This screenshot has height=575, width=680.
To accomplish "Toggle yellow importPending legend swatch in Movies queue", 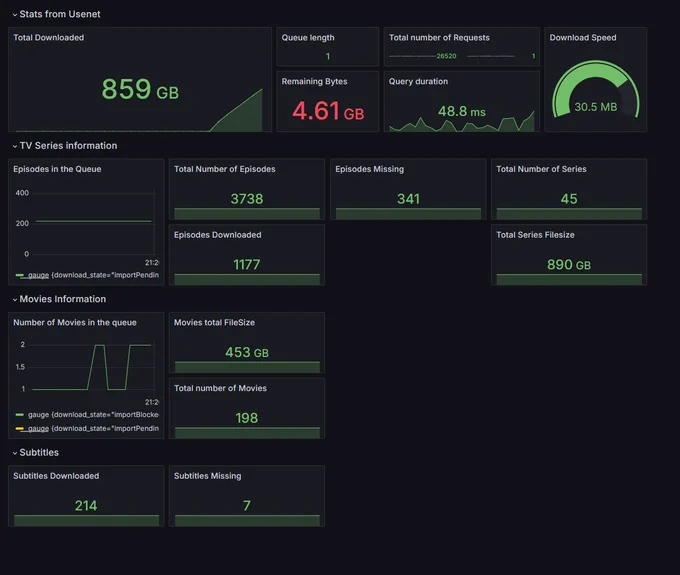I will [20, 428].
